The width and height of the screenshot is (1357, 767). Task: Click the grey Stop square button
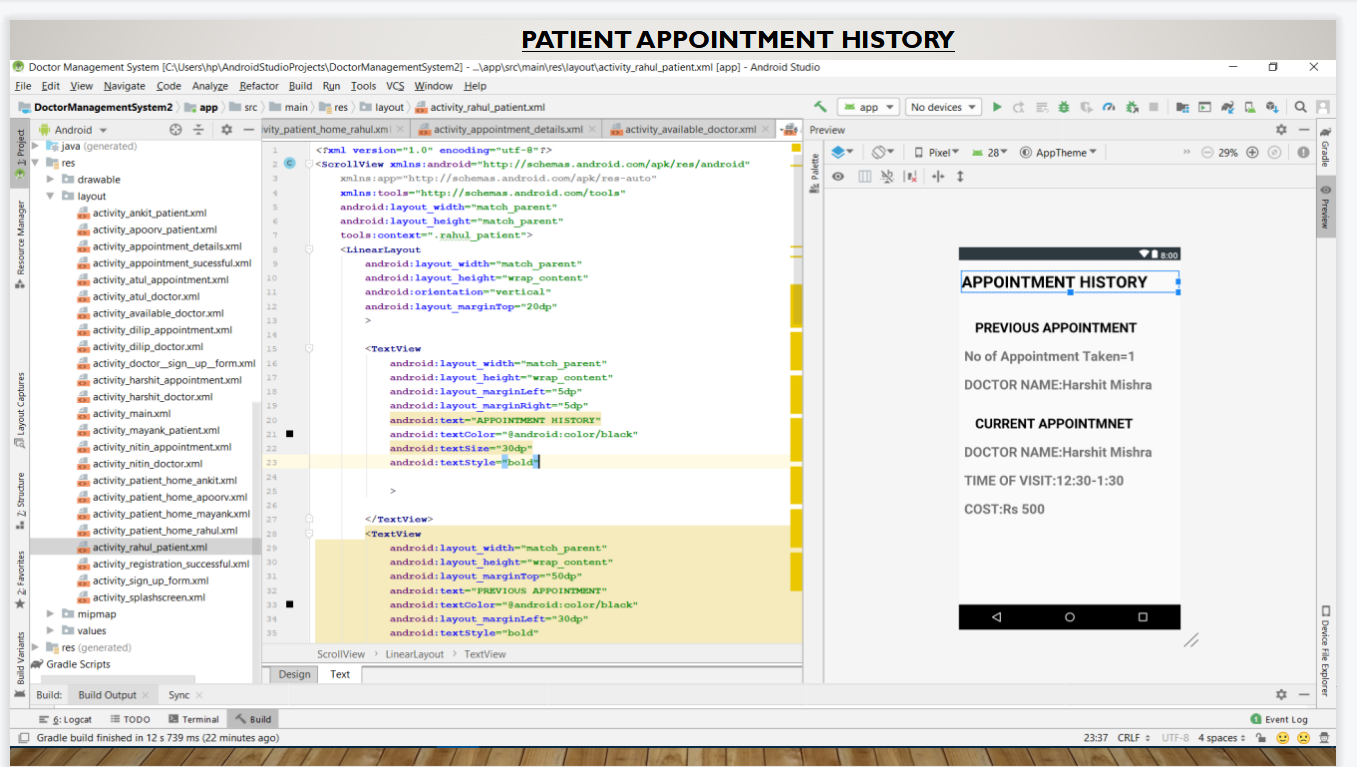pyautogui.click(x=1154, y=107)
